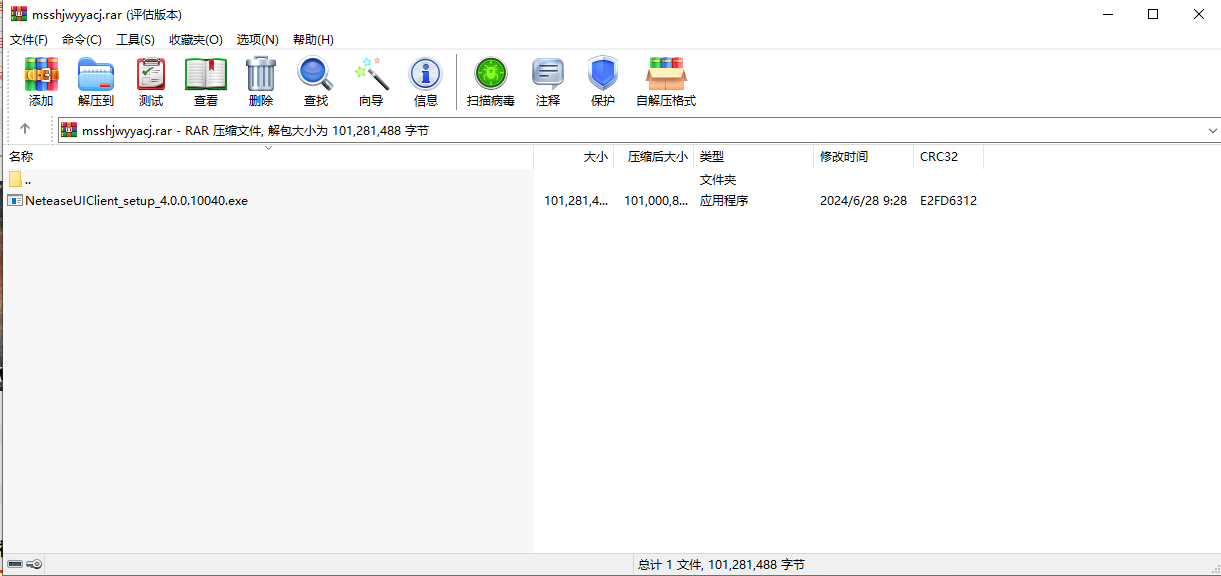Close the WinRAR window
The width and height of the screenshot is (1221, 576).
(1199, 14)
